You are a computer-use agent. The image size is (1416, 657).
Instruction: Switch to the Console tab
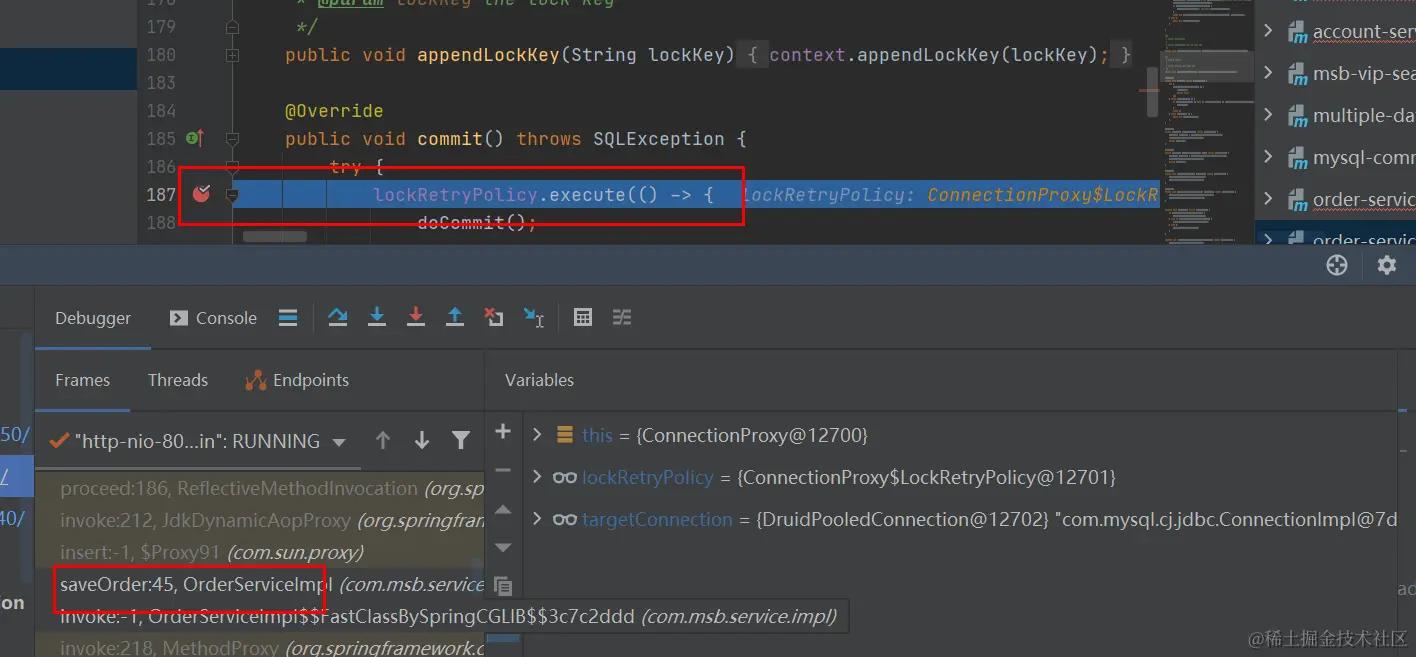[213, 318]
